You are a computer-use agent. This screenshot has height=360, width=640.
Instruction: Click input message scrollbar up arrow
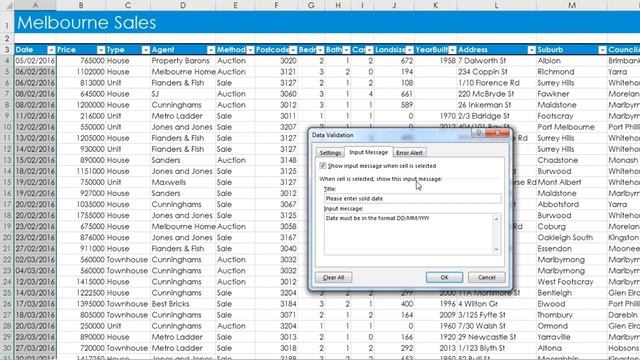[496, 219]
